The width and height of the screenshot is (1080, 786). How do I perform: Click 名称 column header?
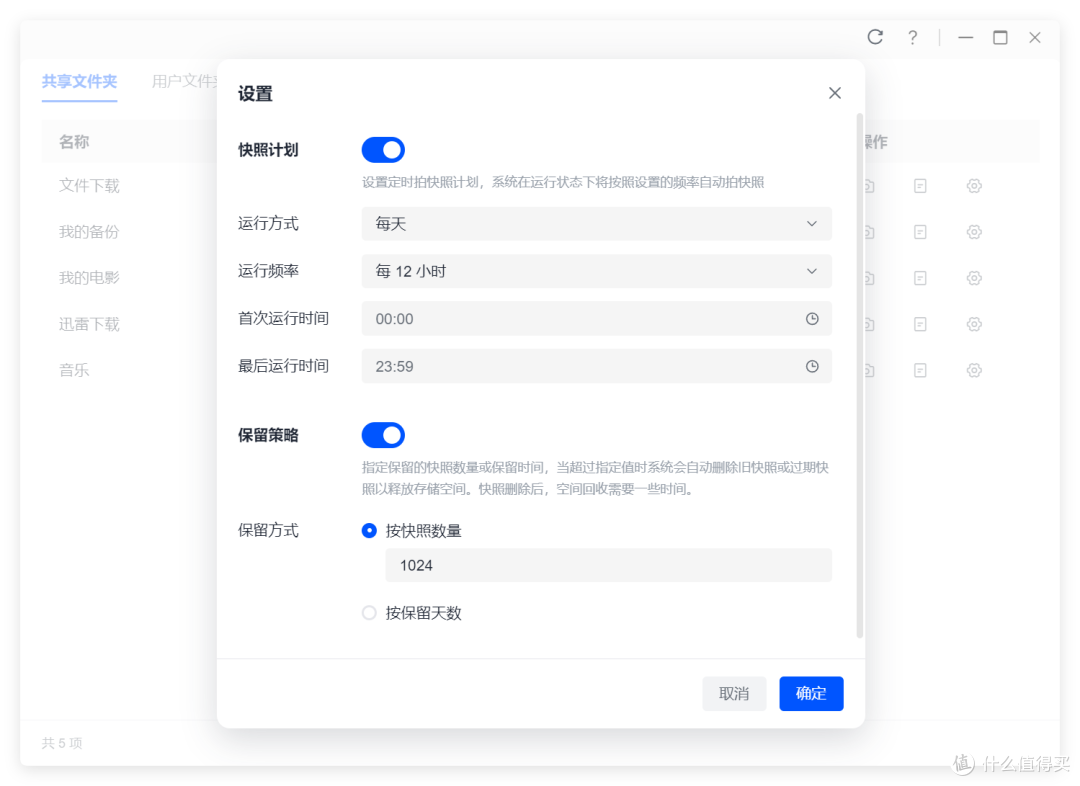pos(74,142)
